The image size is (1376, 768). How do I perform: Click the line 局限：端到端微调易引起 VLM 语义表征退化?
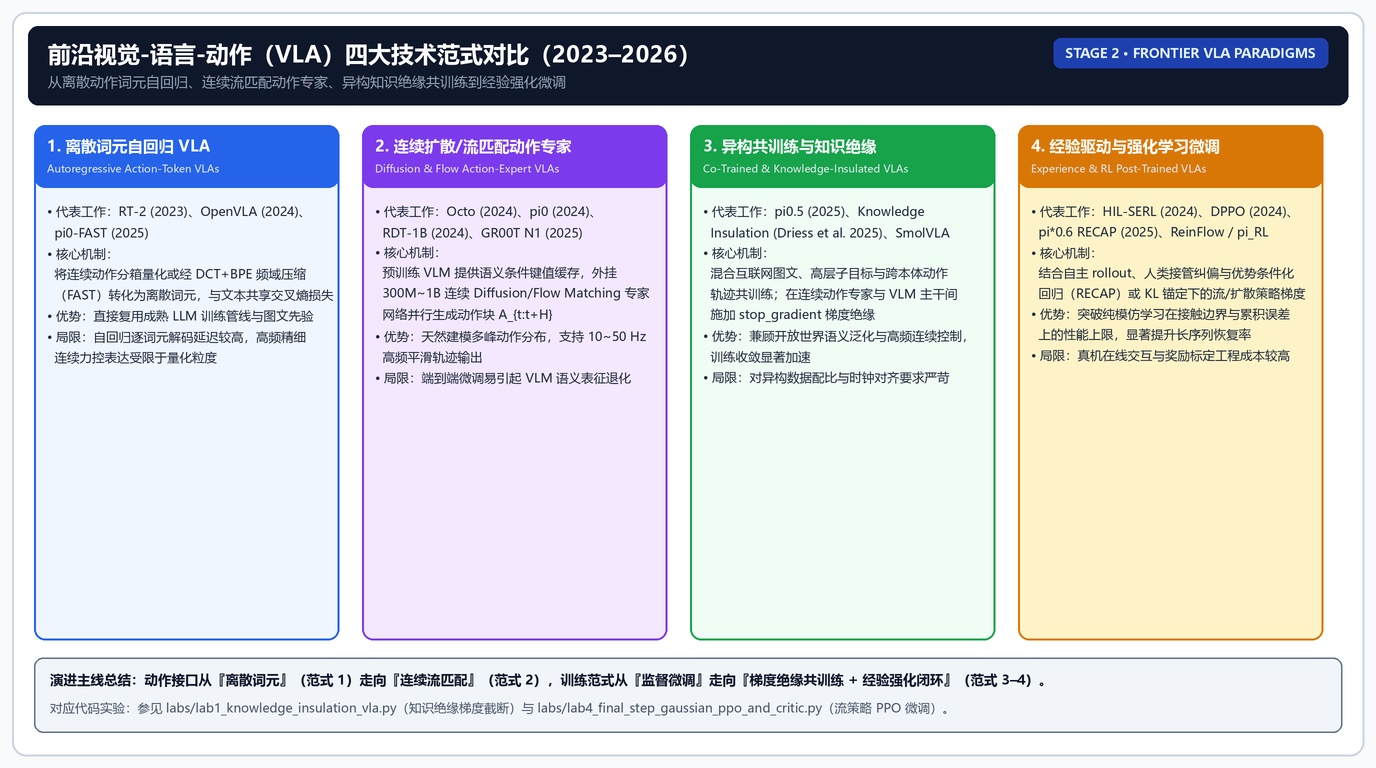point(503,378)
